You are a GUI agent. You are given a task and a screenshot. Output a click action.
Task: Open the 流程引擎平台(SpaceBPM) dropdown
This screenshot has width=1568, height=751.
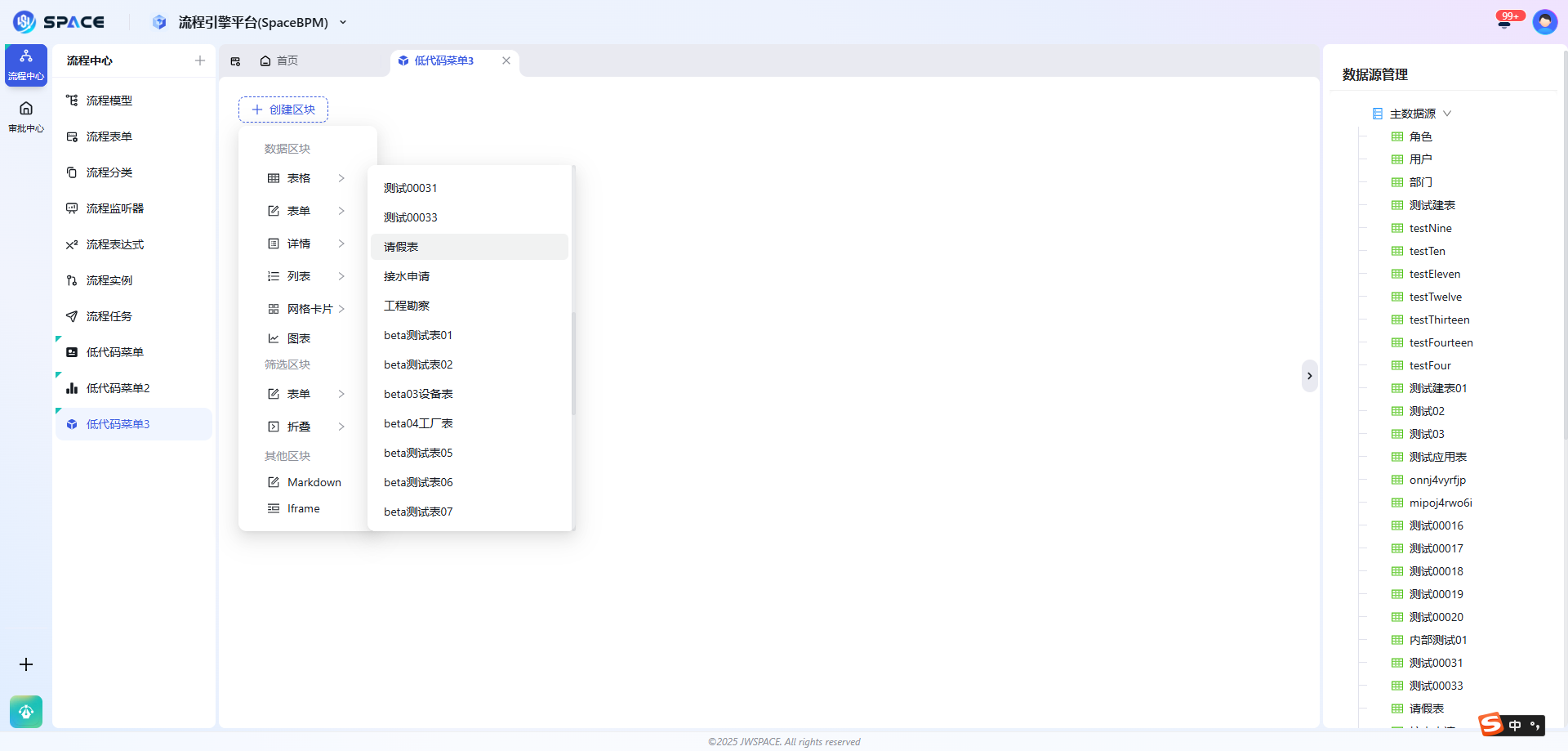pos(342,22)
